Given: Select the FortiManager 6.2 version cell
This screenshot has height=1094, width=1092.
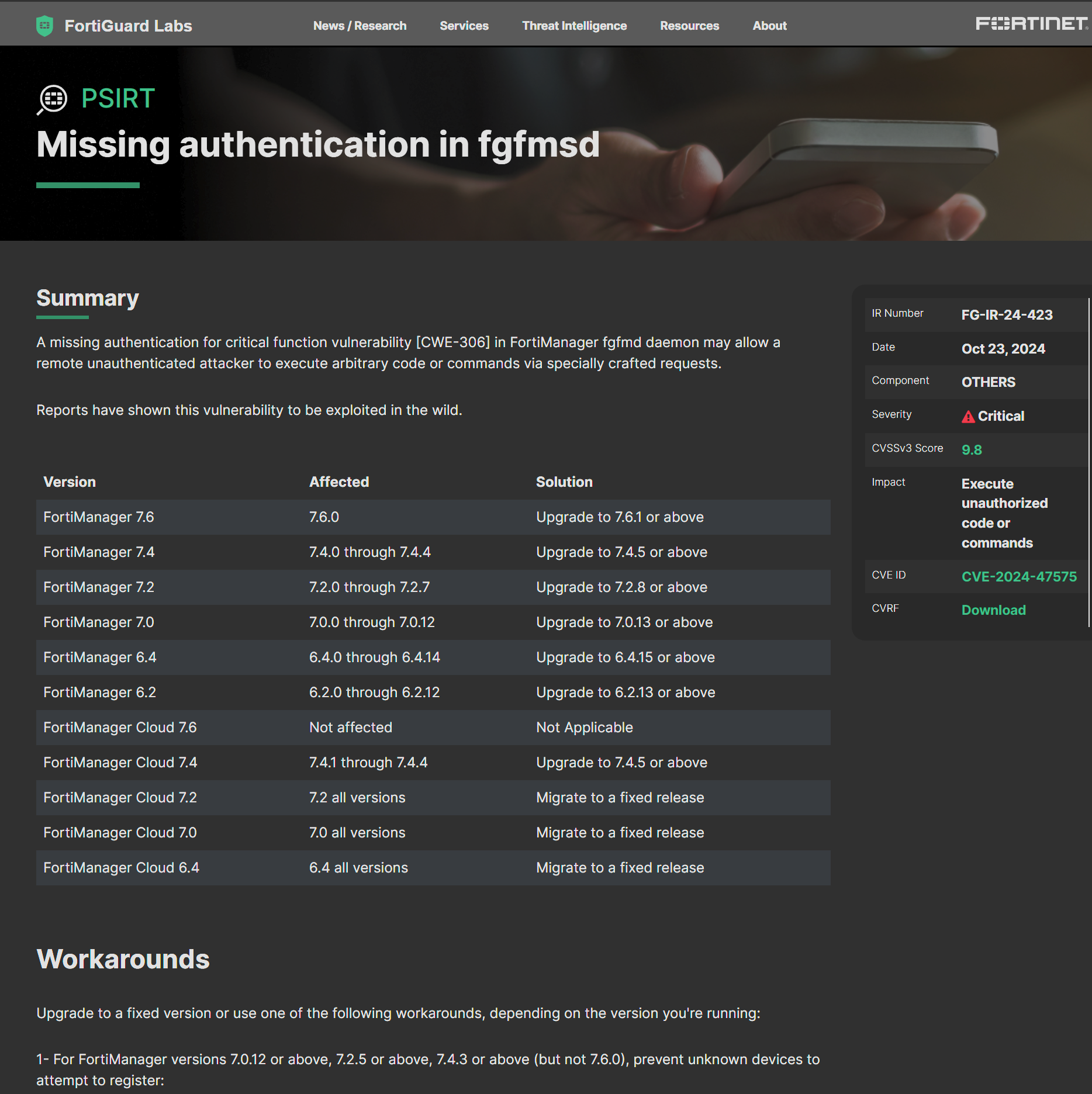Looking at the screenshot, I should pos(100,692).
